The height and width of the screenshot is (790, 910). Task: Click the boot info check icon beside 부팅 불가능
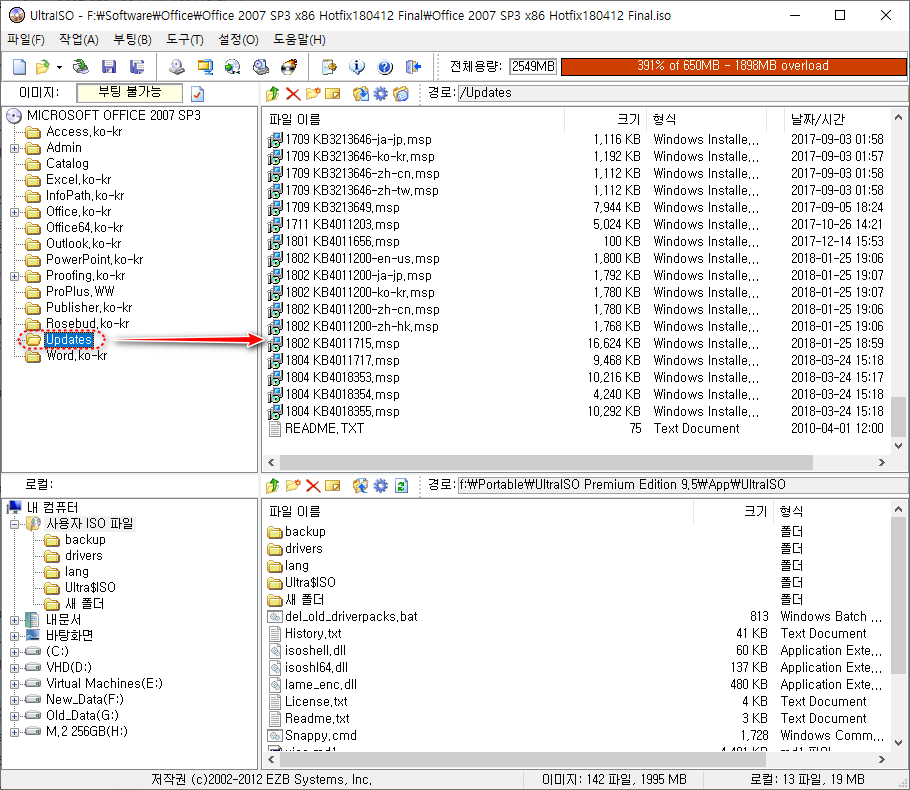(197, 93)
